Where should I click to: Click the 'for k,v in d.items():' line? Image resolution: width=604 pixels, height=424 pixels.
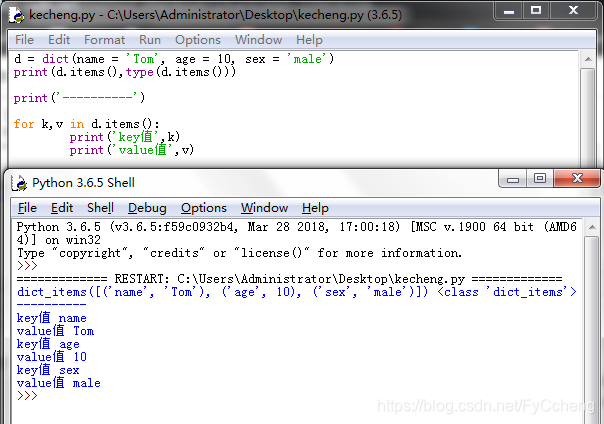pos(86,124)
